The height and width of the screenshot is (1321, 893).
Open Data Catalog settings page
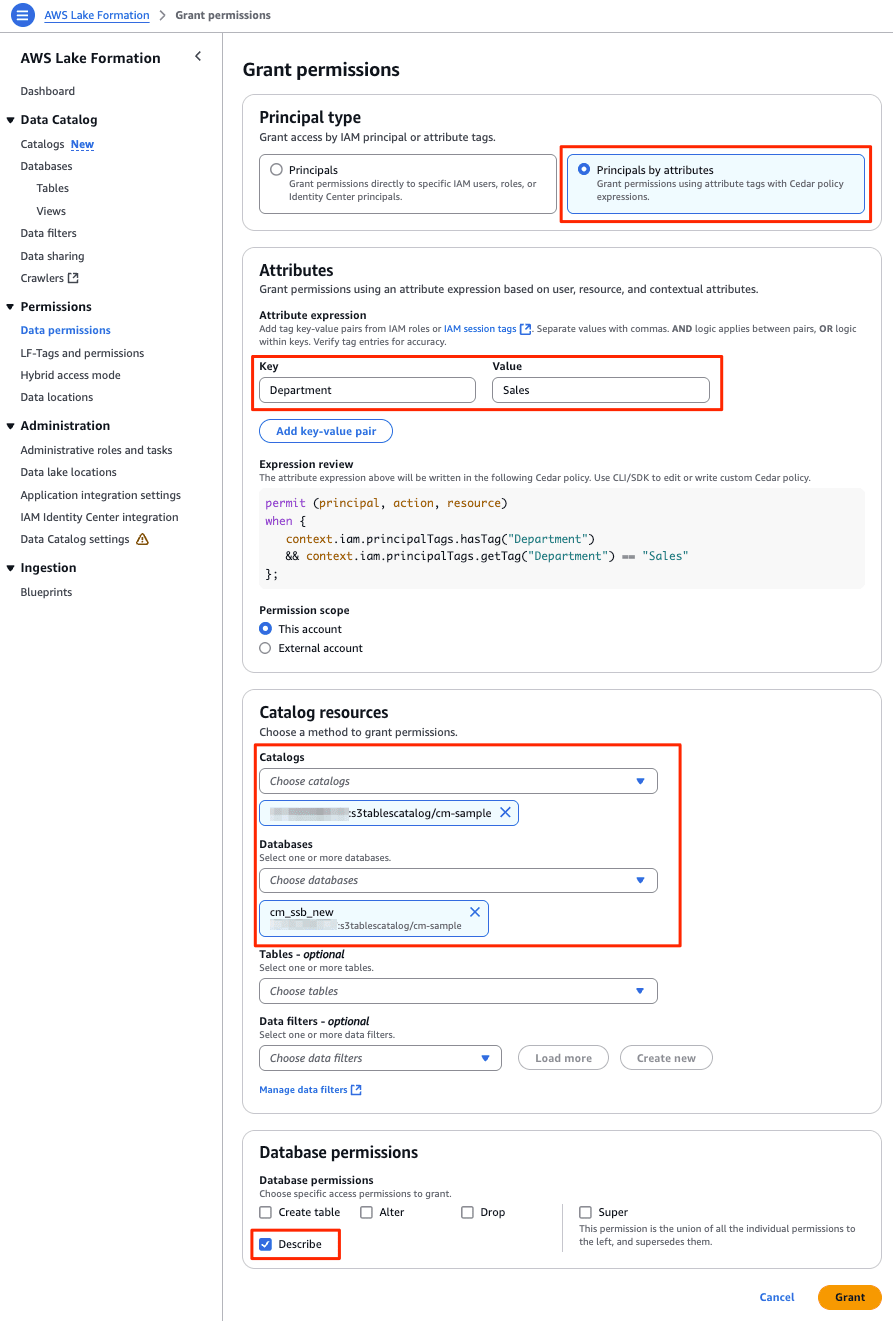pyautogui.click(x=75, y=539)
